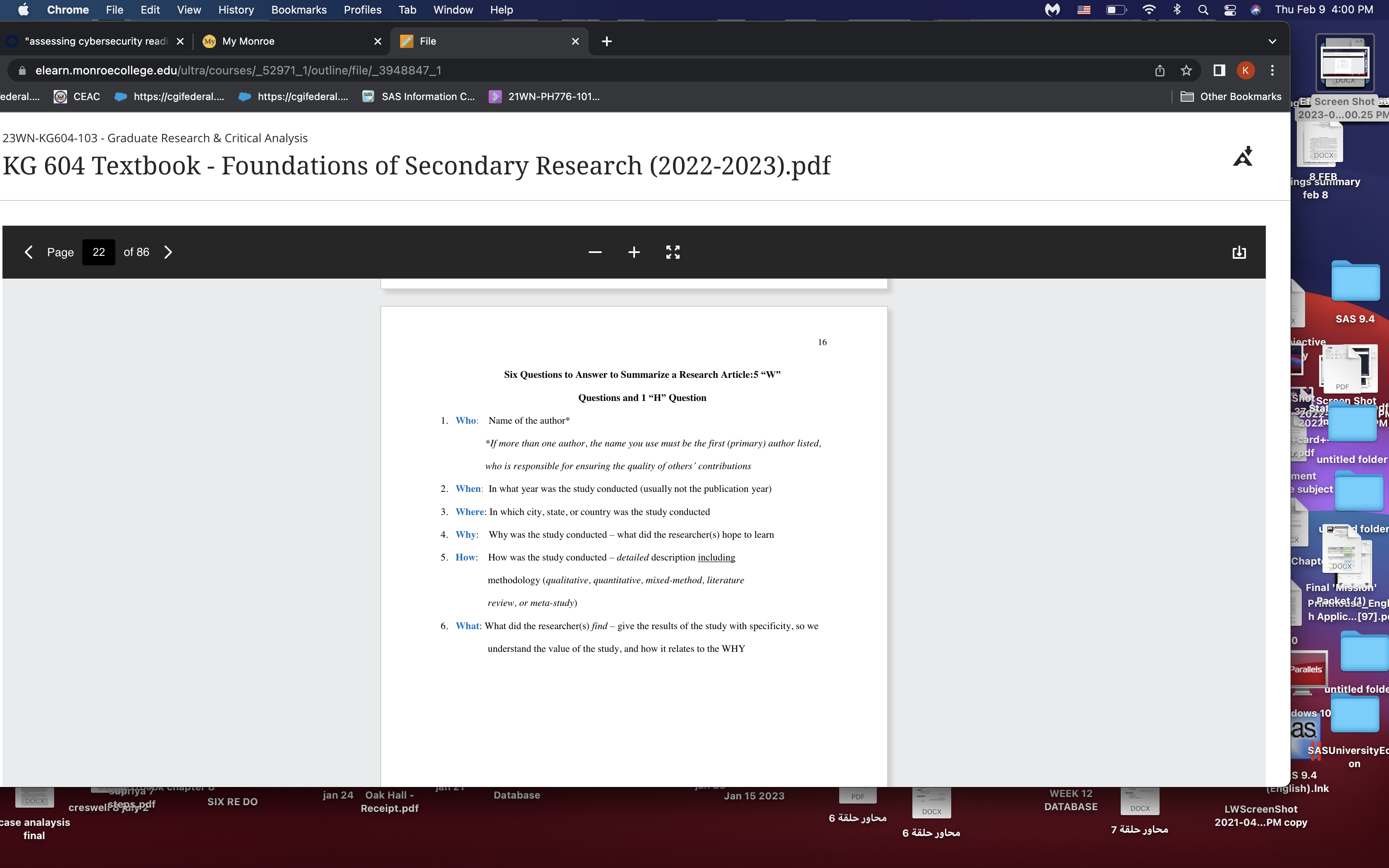Viewport: 1389px width, 868px height.
Task: Open the View menu
Action: tap(188, 10)
